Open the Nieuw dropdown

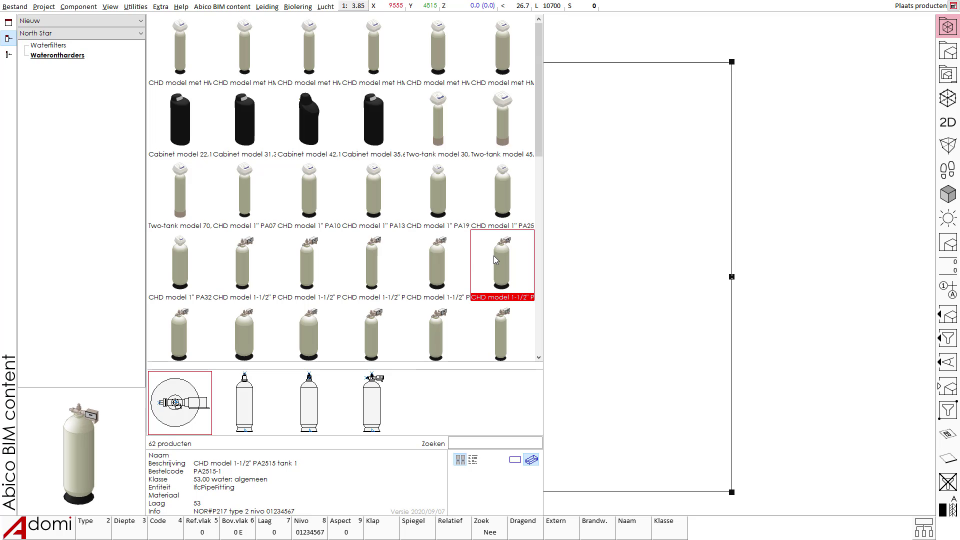(81, 20)
